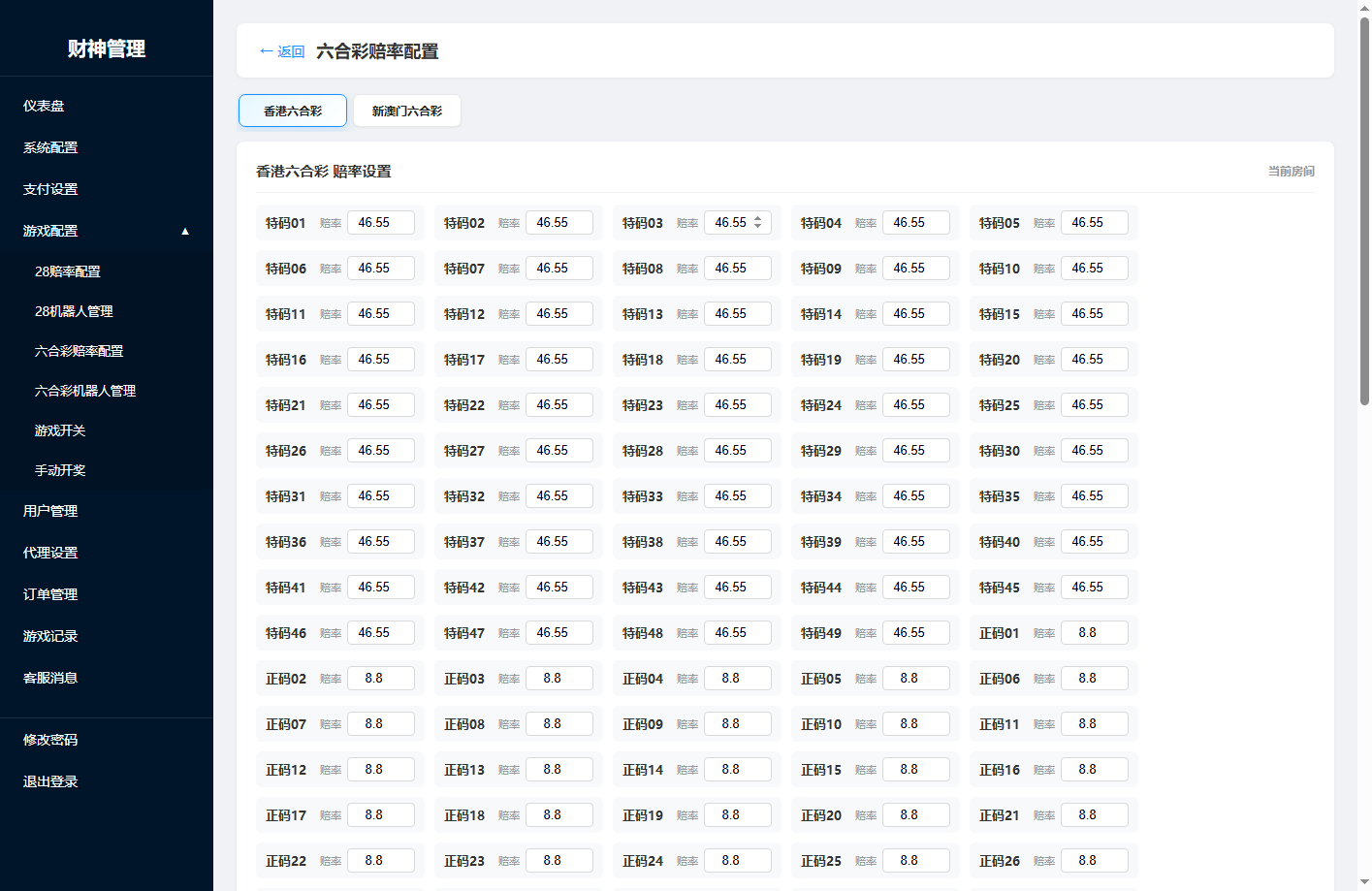Image resolution: width=1372 pixels, height=891 pixels.
Task: Open 六合彩赔率配置 submenu item
Action: tap(107, 351)
